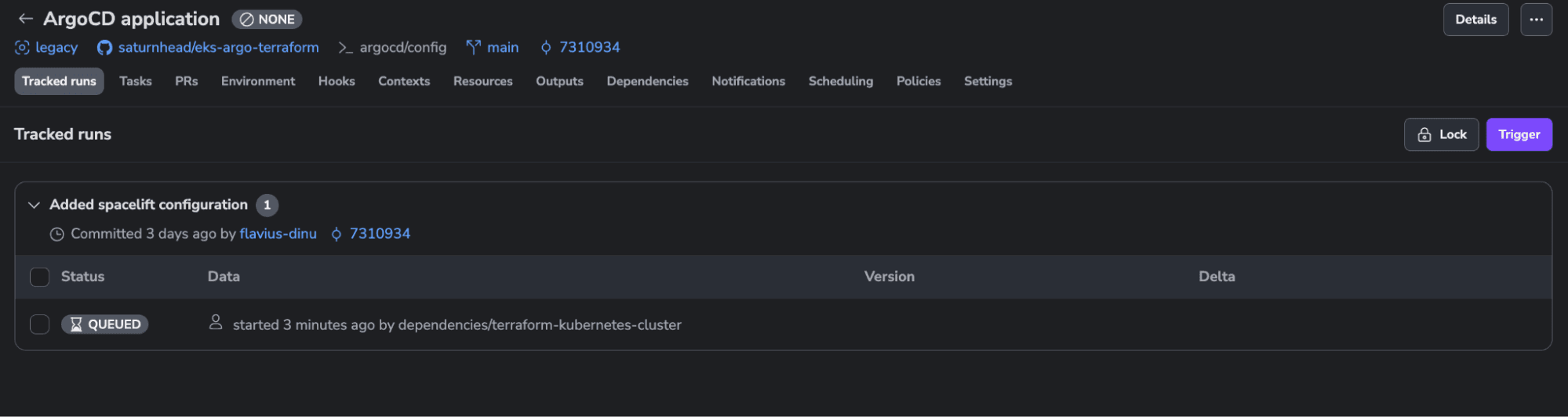
Task: Open commit 7310934 in the header
Action: click(589, 47)
